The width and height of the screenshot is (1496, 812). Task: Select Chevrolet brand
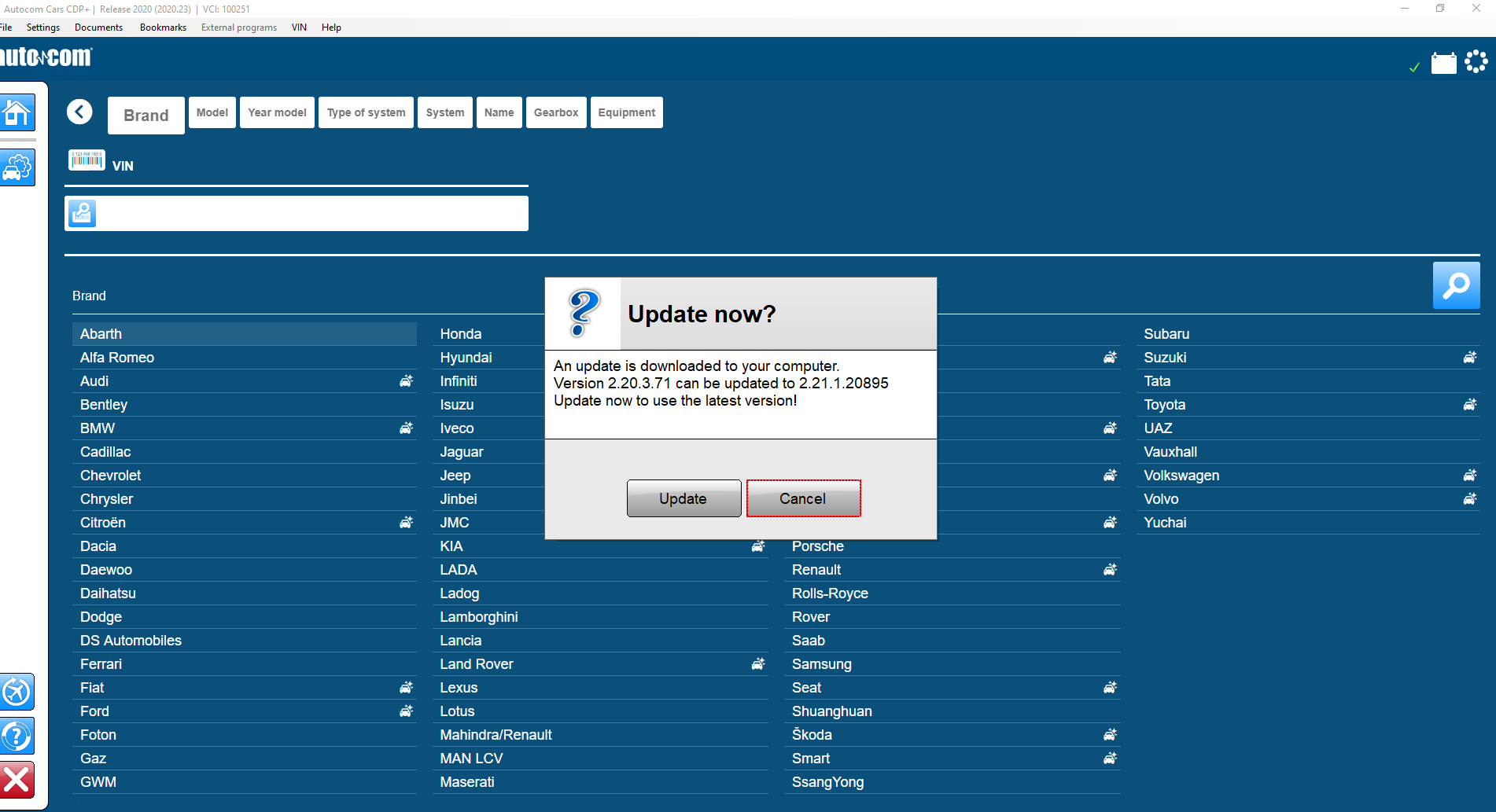(245, 476)
